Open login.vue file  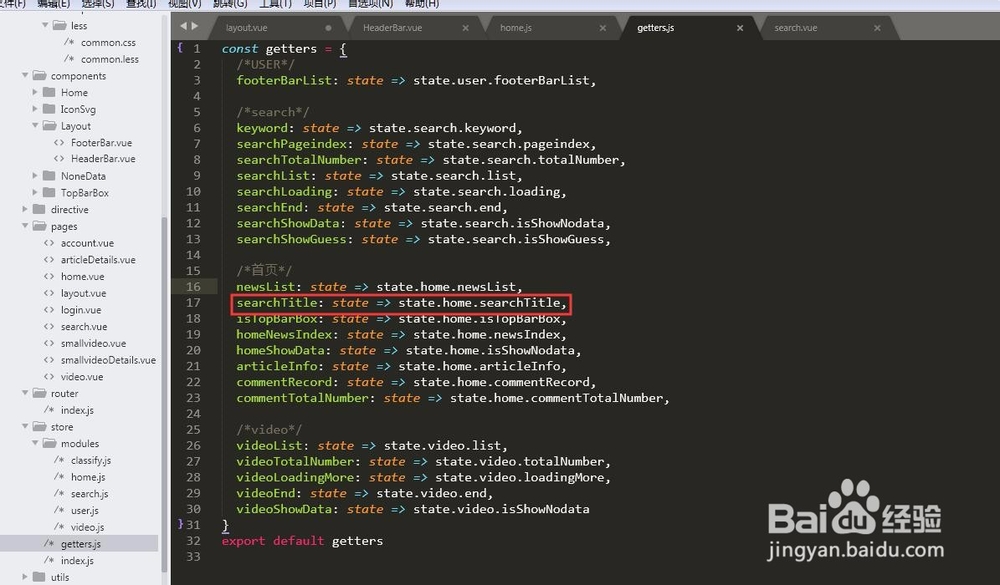(81, 309)
